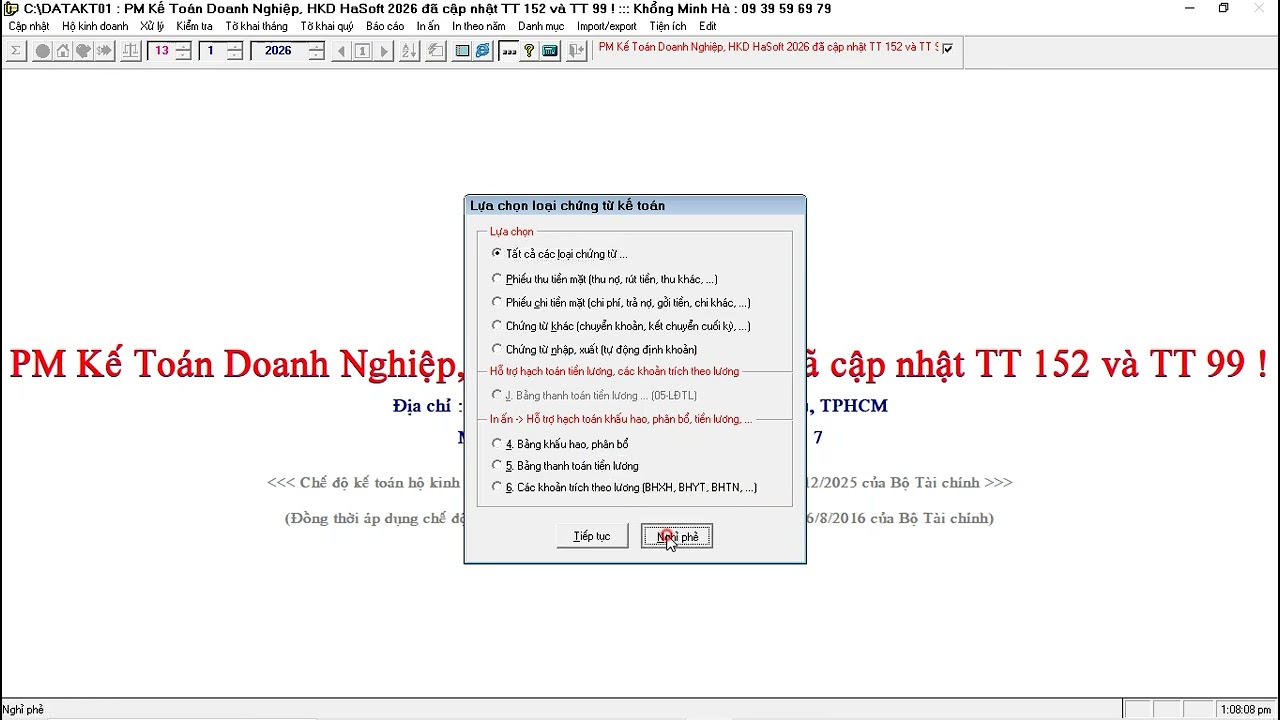Image resolution: width=1280 pixels, height=720 pixels.
Task: Click the teal window toolbar icon
Action: [462, 51]
